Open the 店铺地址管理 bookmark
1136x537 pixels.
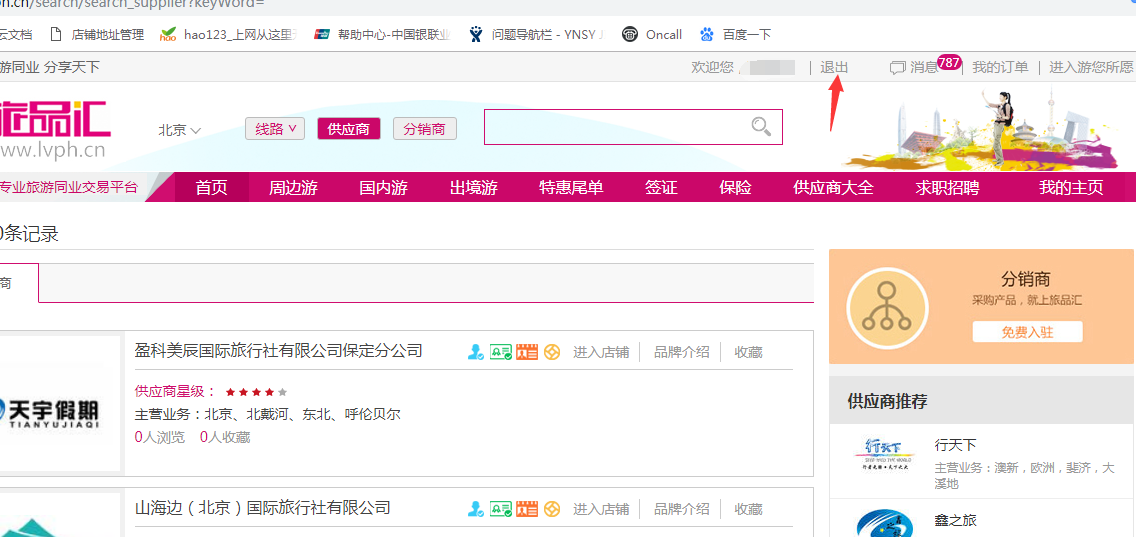(x=96, y=34)
